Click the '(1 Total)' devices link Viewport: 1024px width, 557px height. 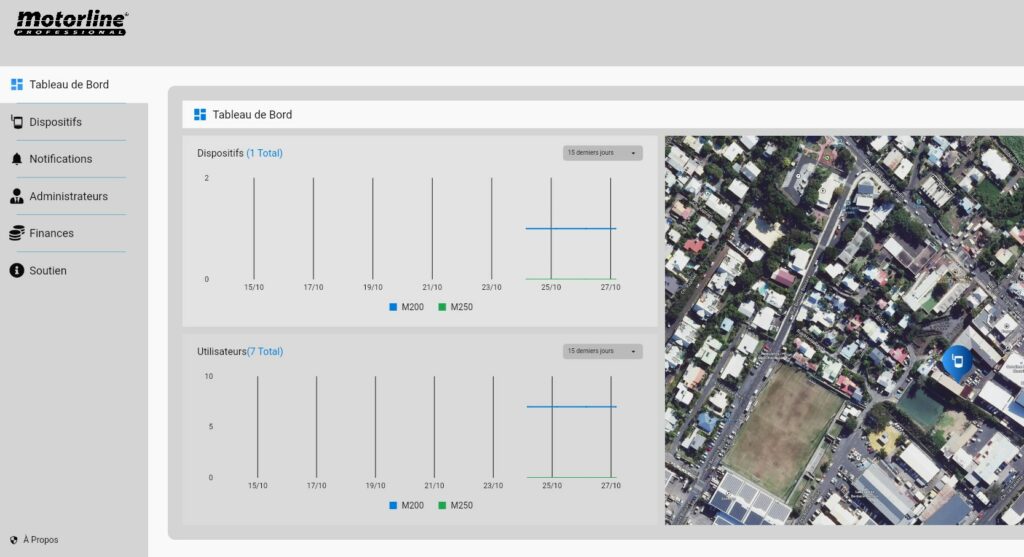tap(264, 153)
